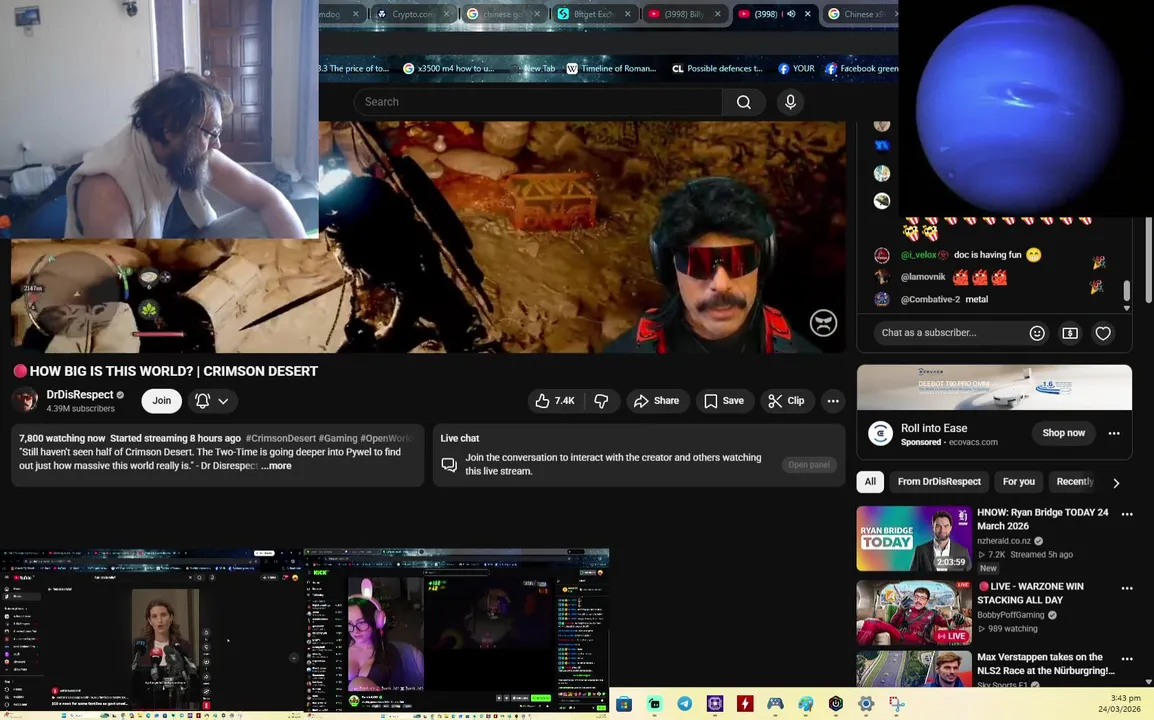The height and width of the screenshot is (720, 1154).
Task: Switch to the (3998) Billy YouTube tab
Action: [x=682, y=14]
